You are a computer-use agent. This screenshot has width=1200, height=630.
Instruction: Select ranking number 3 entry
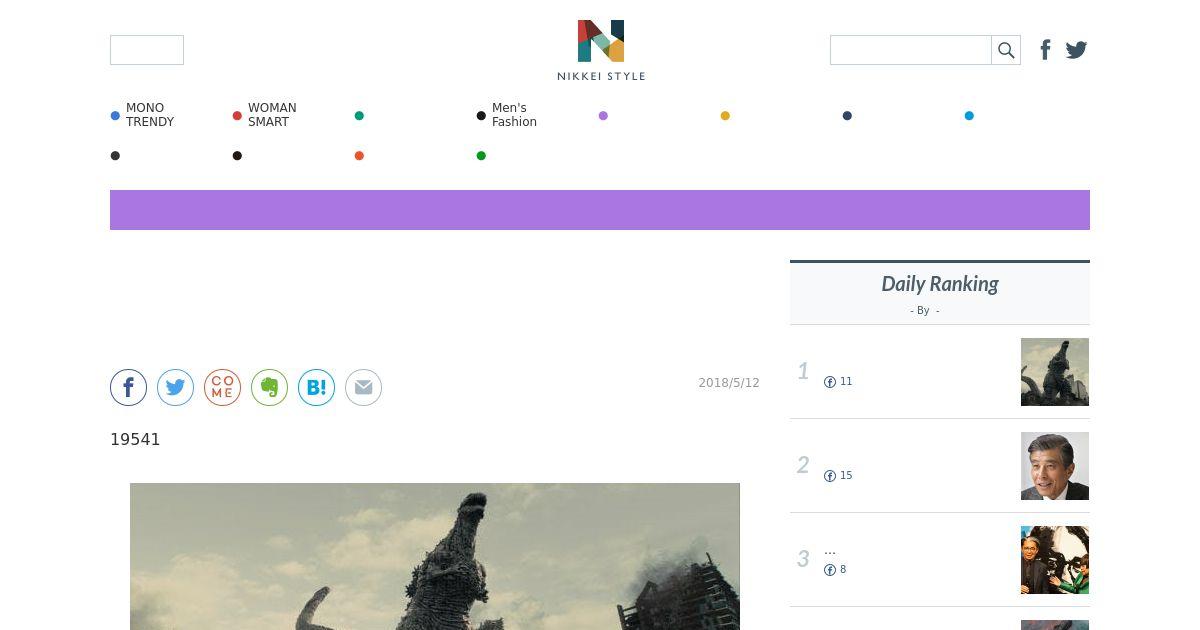pyautogui.click(x=940, y=560)
